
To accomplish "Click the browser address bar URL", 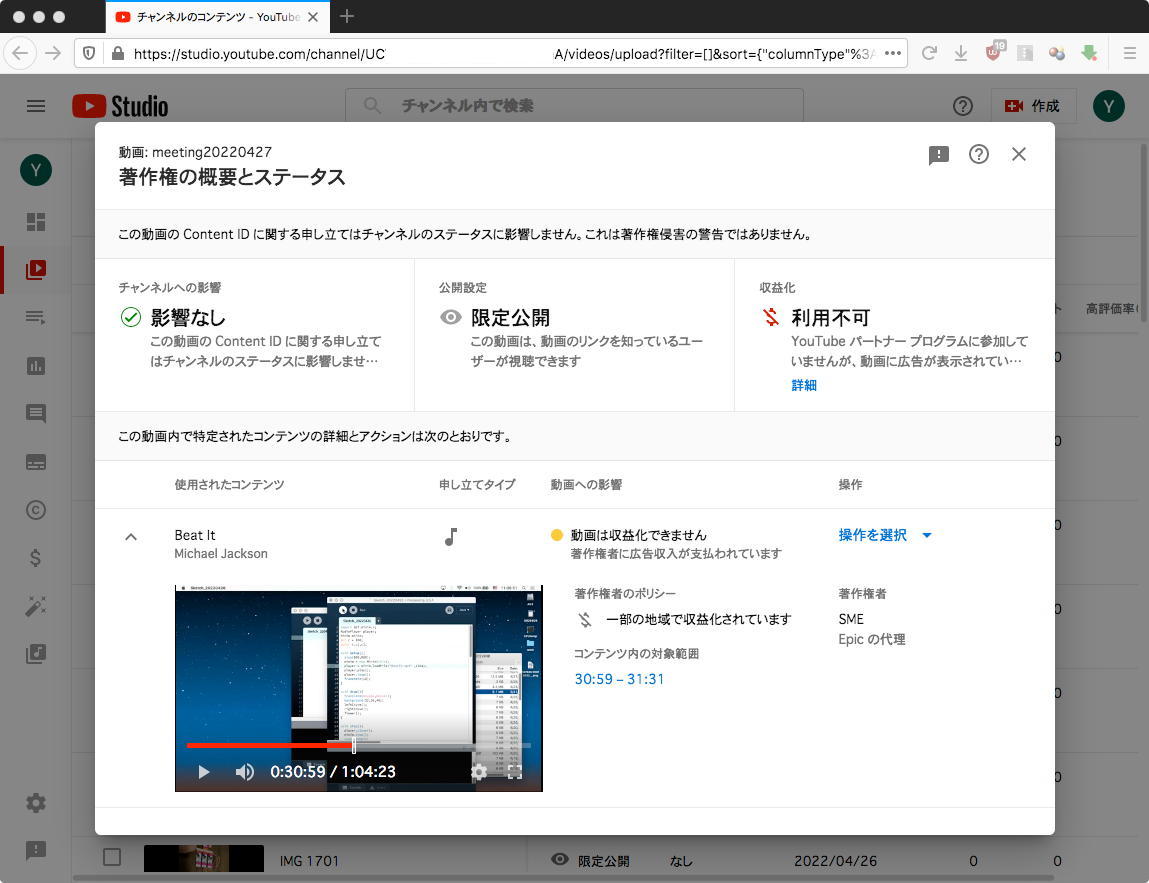I will 491,53.
